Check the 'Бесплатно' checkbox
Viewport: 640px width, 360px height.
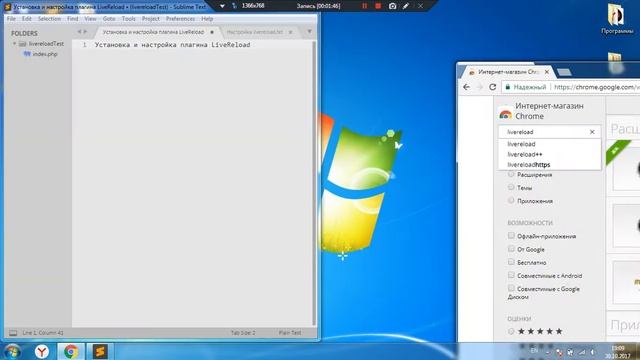tap(511, 262)
